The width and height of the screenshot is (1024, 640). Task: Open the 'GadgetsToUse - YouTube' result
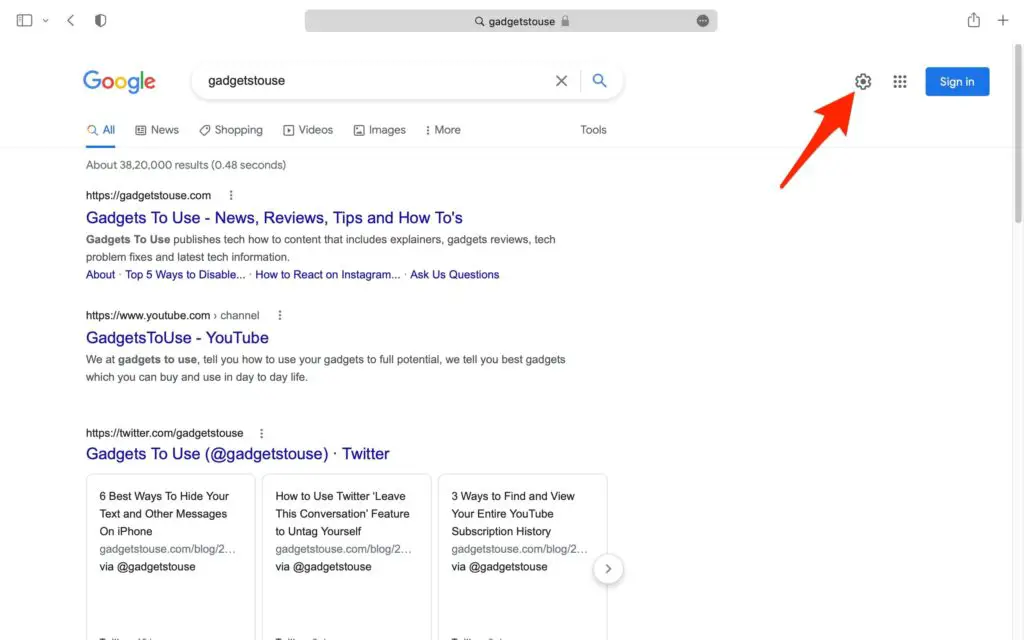(177, 338)
